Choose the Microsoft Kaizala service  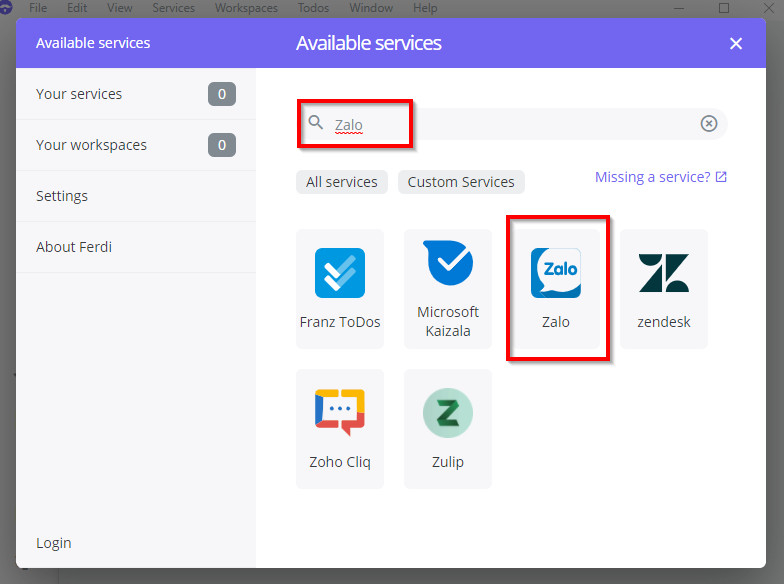pyautogui.click(x=448, y=289)
